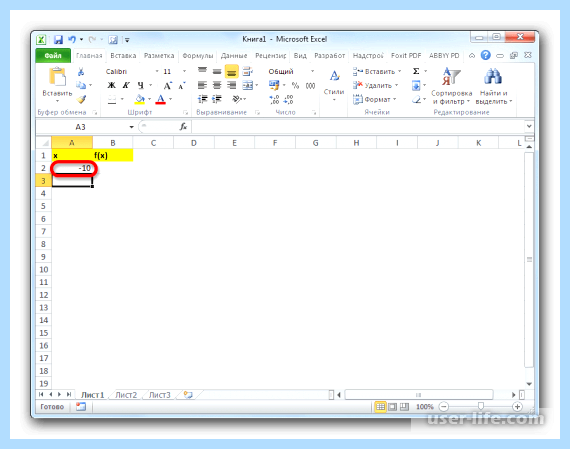This screenshot has height=449, width=570.
Task: Open the Foxit PDF ribbon tab
Action: (406, 56)
